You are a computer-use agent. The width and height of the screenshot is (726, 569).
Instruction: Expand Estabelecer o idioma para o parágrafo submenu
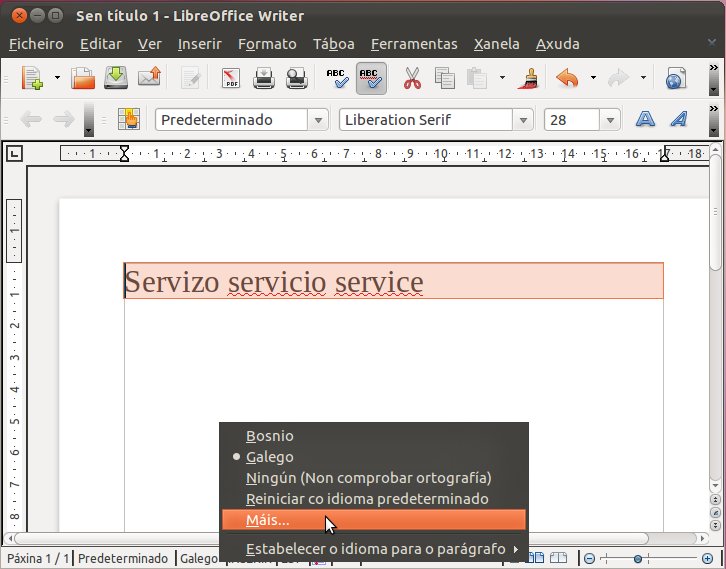(374, 549)
